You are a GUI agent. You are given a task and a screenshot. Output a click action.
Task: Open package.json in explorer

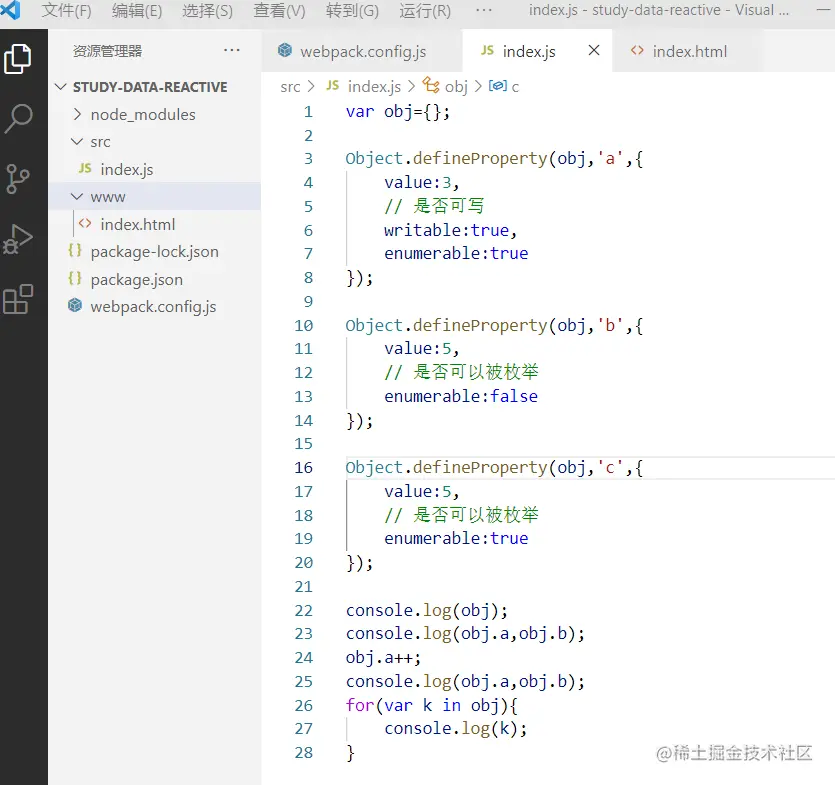click(x=154, y=279)
